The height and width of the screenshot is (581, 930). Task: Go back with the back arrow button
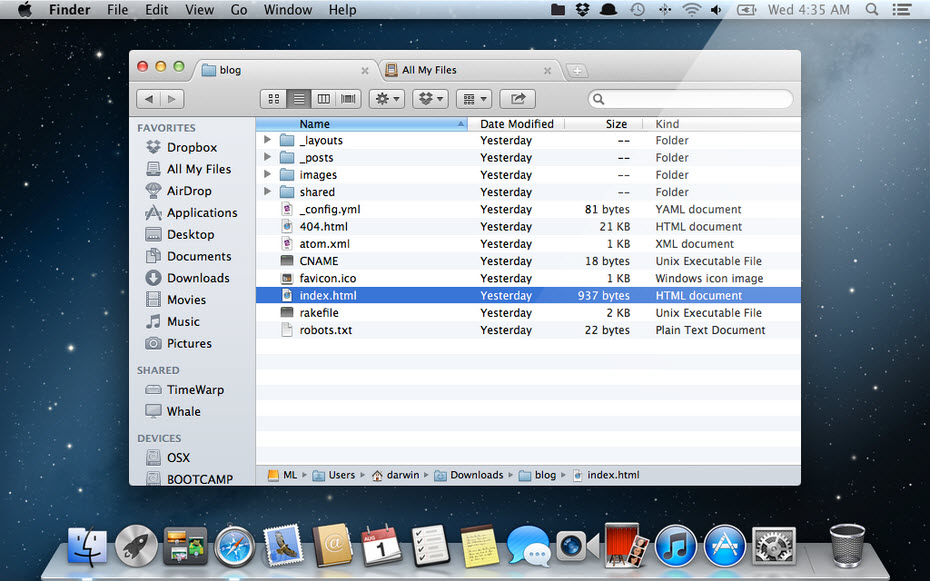coord(149,99)
